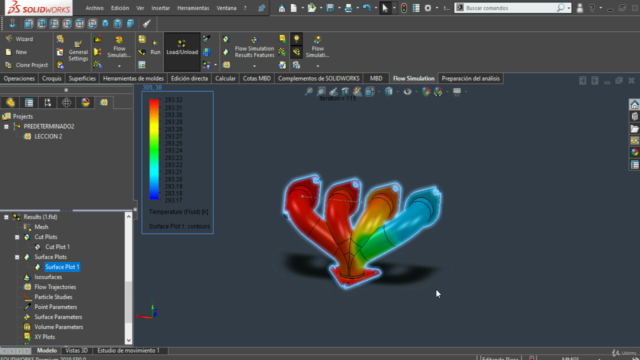Viewport: 640px width, 360px height.
Task: Click the exhaust manifold model in viewport
Action: pyautogui.click(x=361, y=231)
